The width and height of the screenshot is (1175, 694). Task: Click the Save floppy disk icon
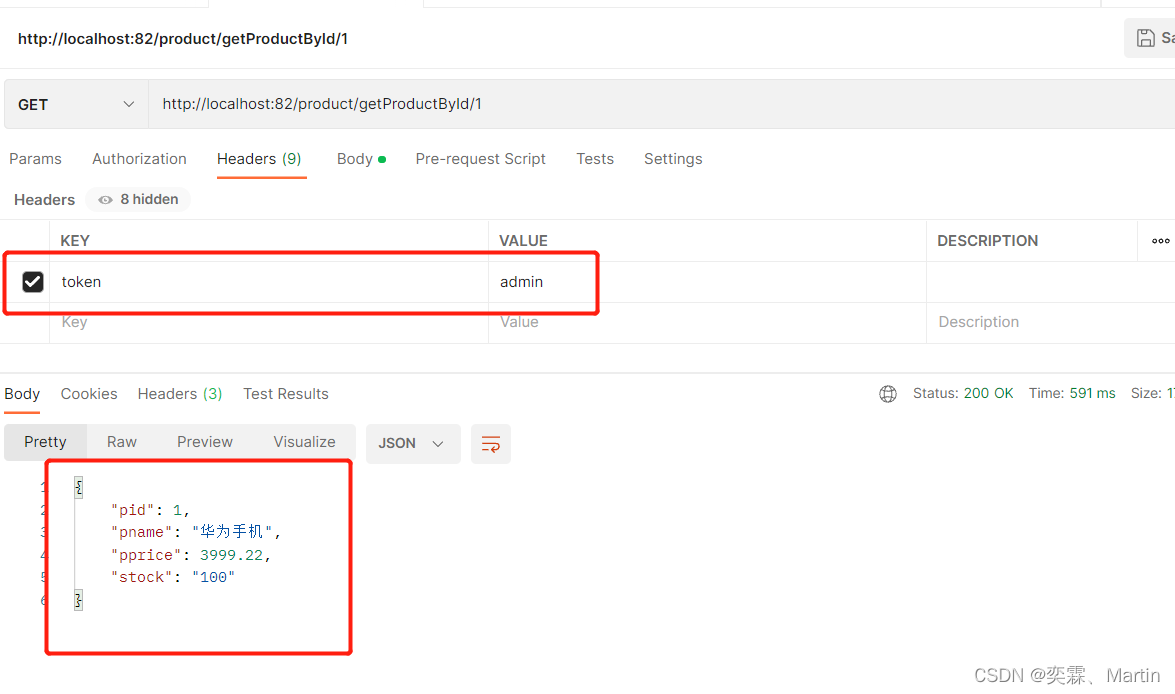click(x=1146, y=39)
